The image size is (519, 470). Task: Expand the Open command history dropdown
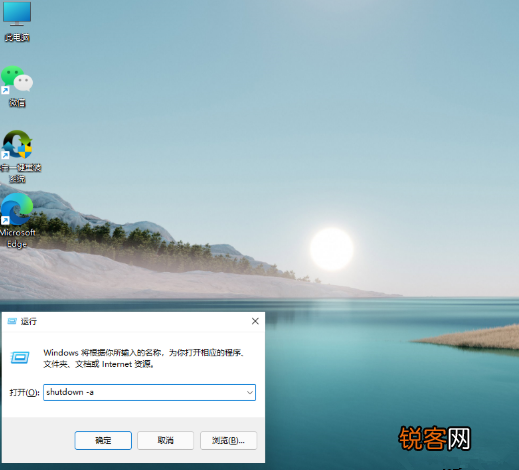tap(250, 392)
